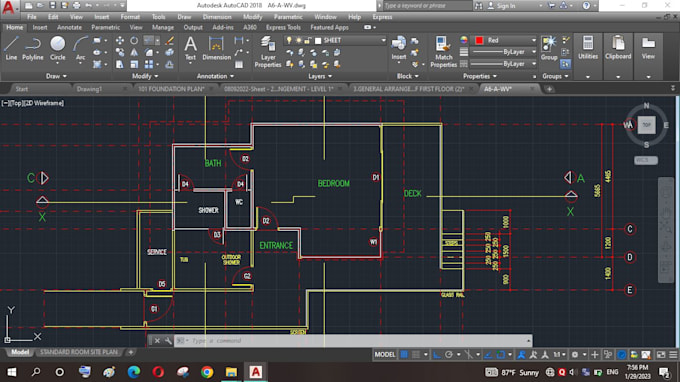
Task: Toggle layer lock icon for SHEET
Action: tap(307, 40)
